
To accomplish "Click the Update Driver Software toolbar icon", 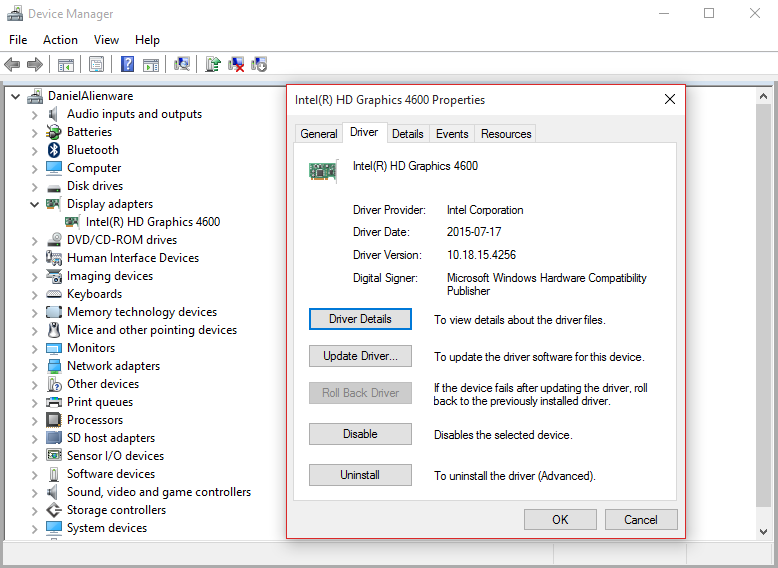I will click(213, 64).
